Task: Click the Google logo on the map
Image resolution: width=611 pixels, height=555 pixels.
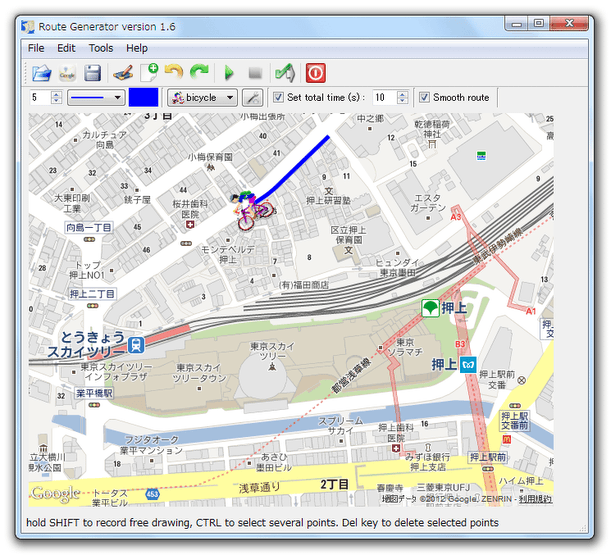Action: click(56, 494)
